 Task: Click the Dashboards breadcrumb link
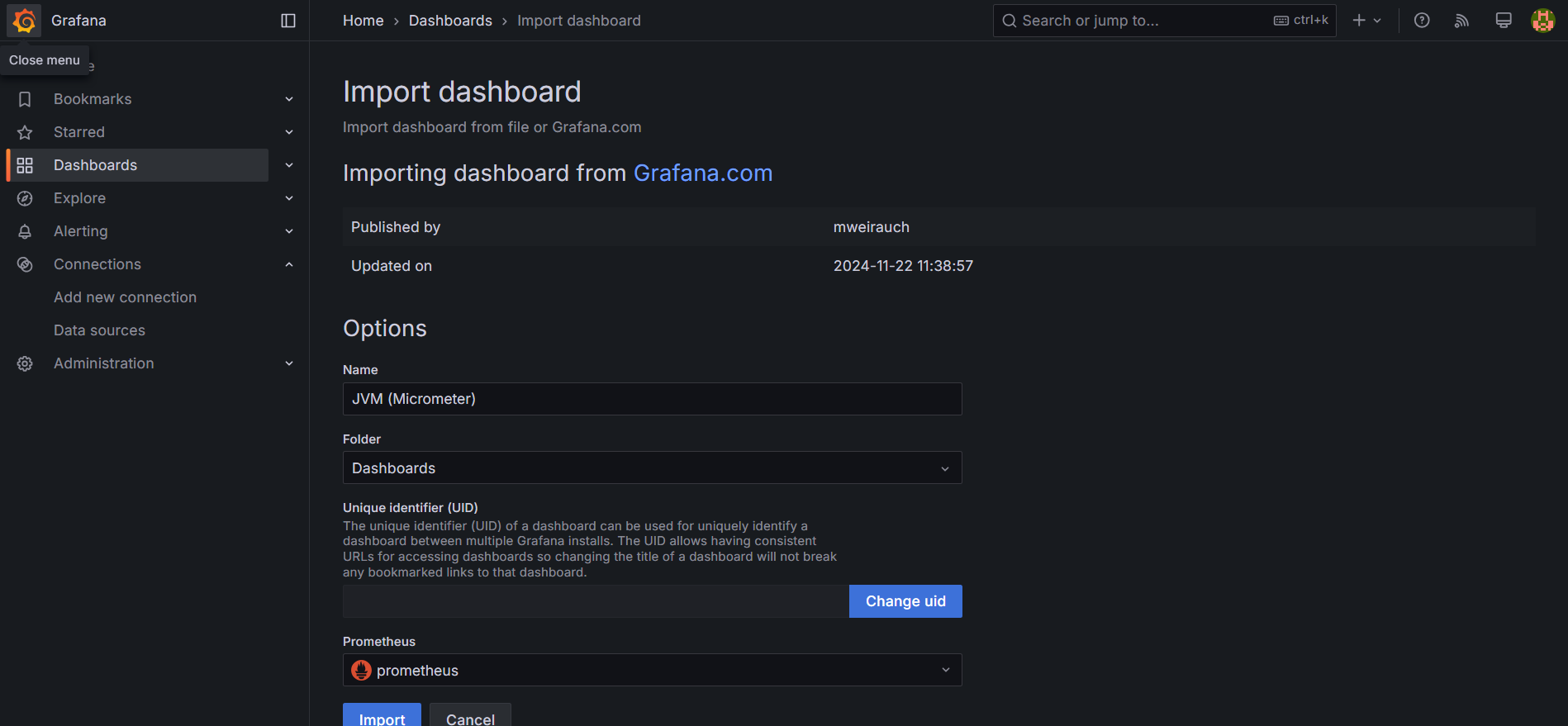pos(450,21)
